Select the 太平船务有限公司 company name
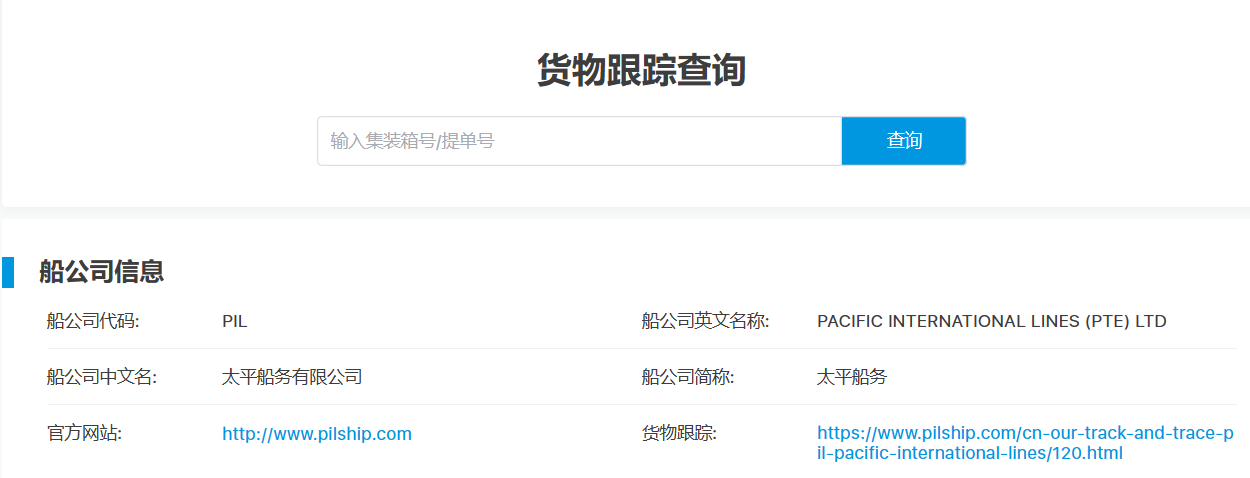 (291, 377)
